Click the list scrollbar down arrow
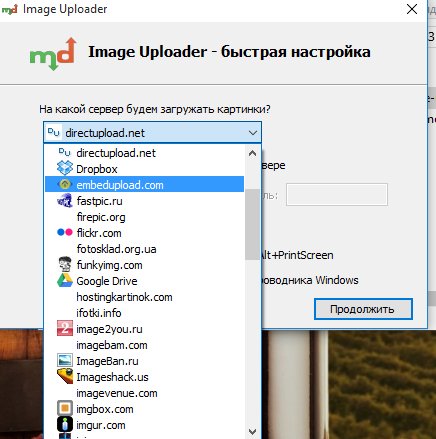436x439 pixels. [x=252, y=432]
